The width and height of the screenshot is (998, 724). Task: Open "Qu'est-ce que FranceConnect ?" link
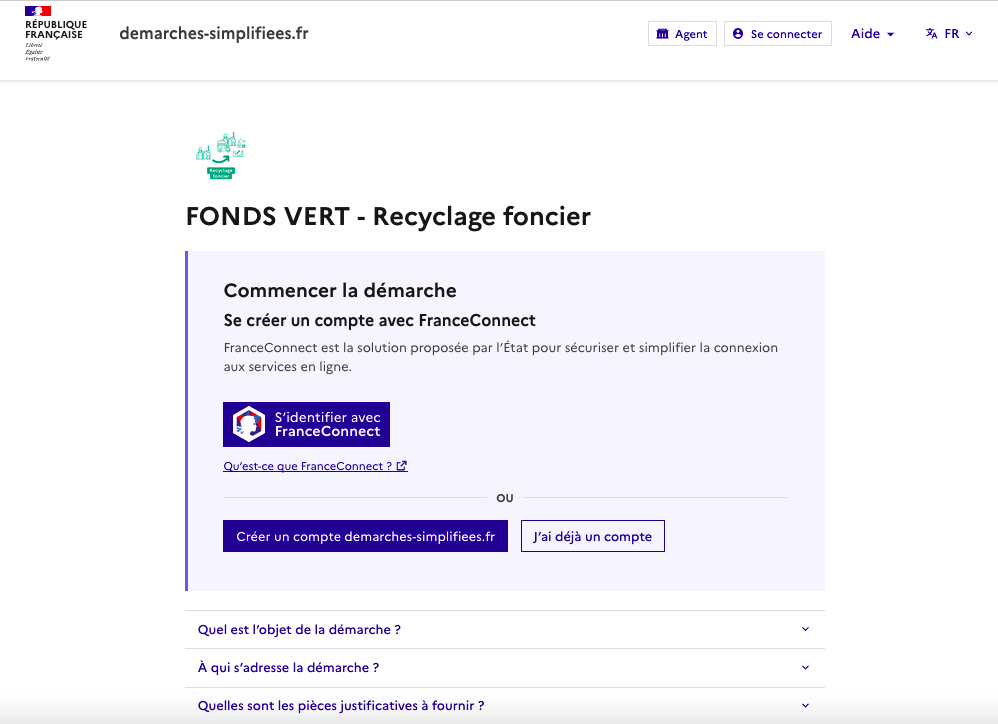coord(308,466)
